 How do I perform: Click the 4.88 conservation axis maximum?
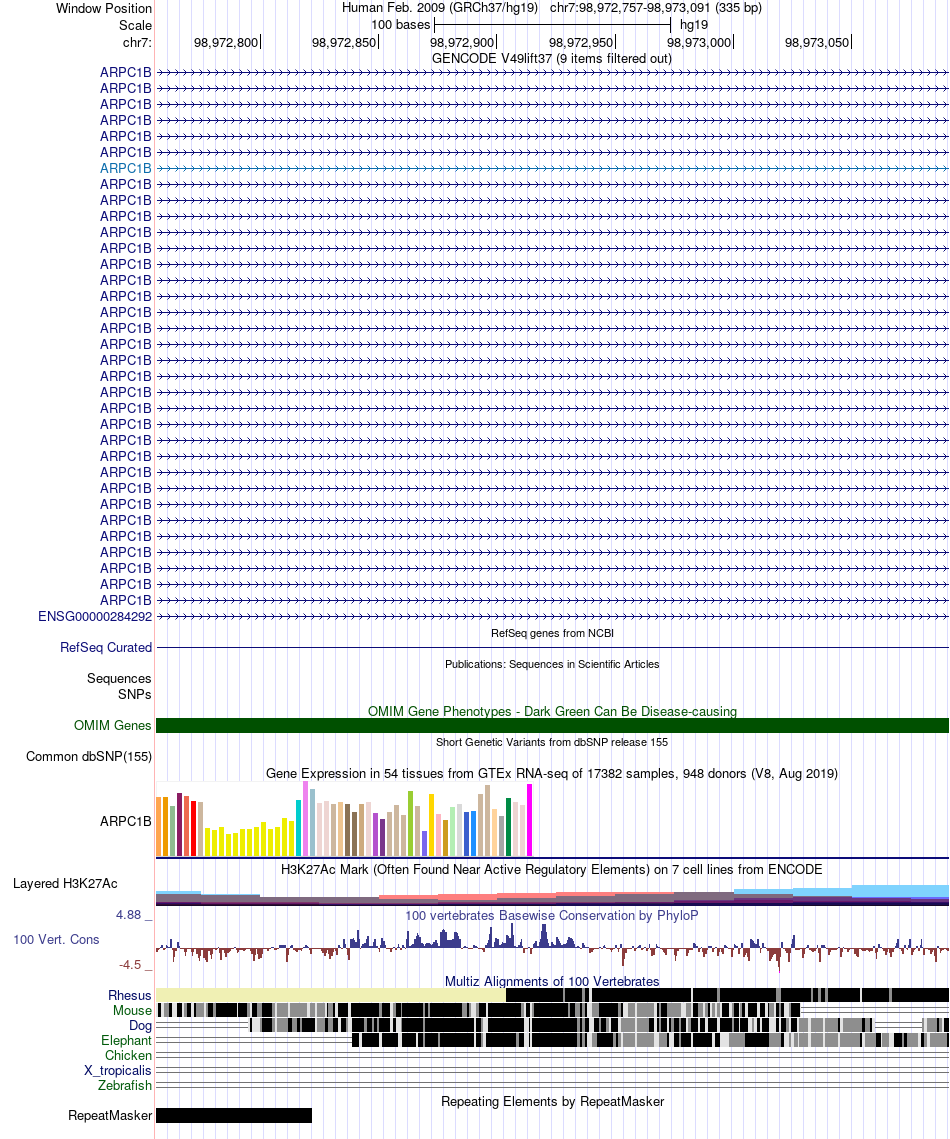[129, 915]
